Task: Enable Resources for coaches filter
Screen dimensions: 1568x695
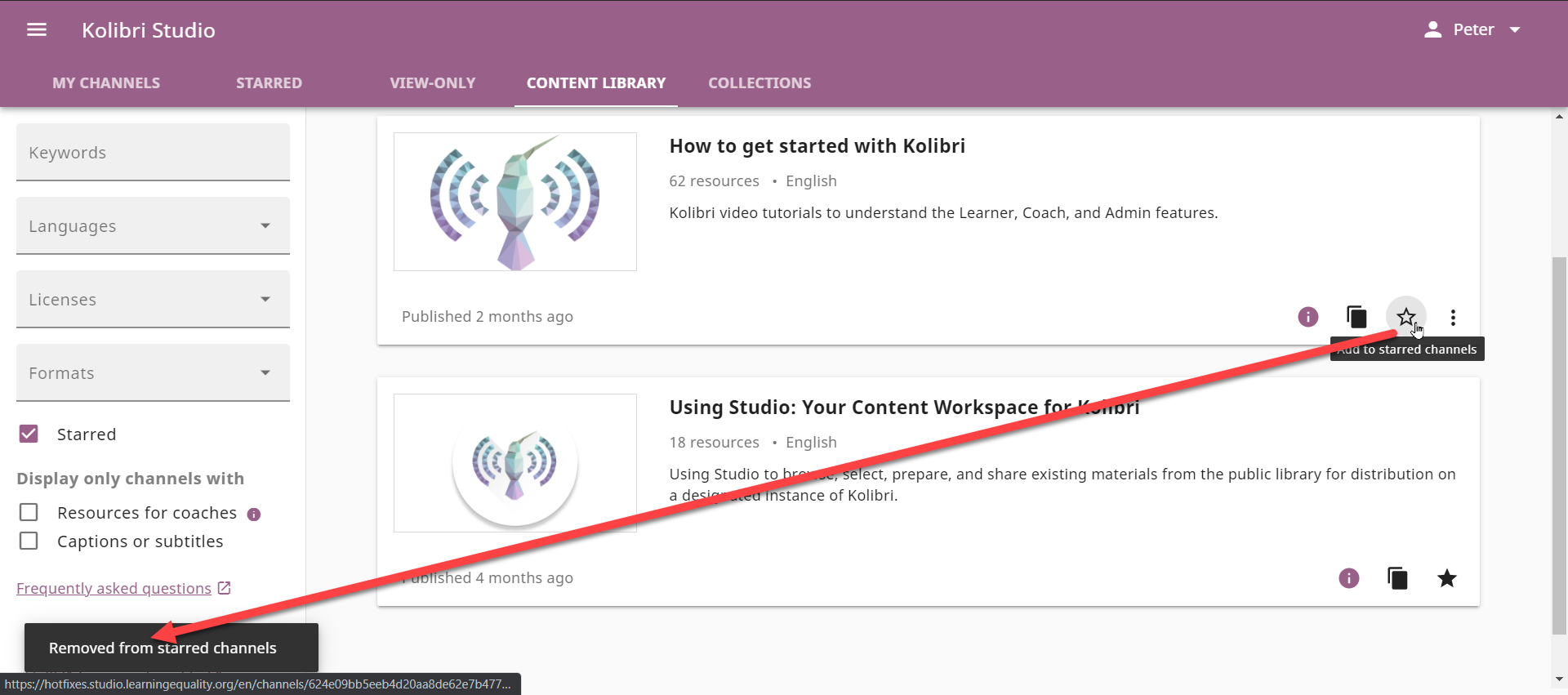Action: click(x=29, y=512)
